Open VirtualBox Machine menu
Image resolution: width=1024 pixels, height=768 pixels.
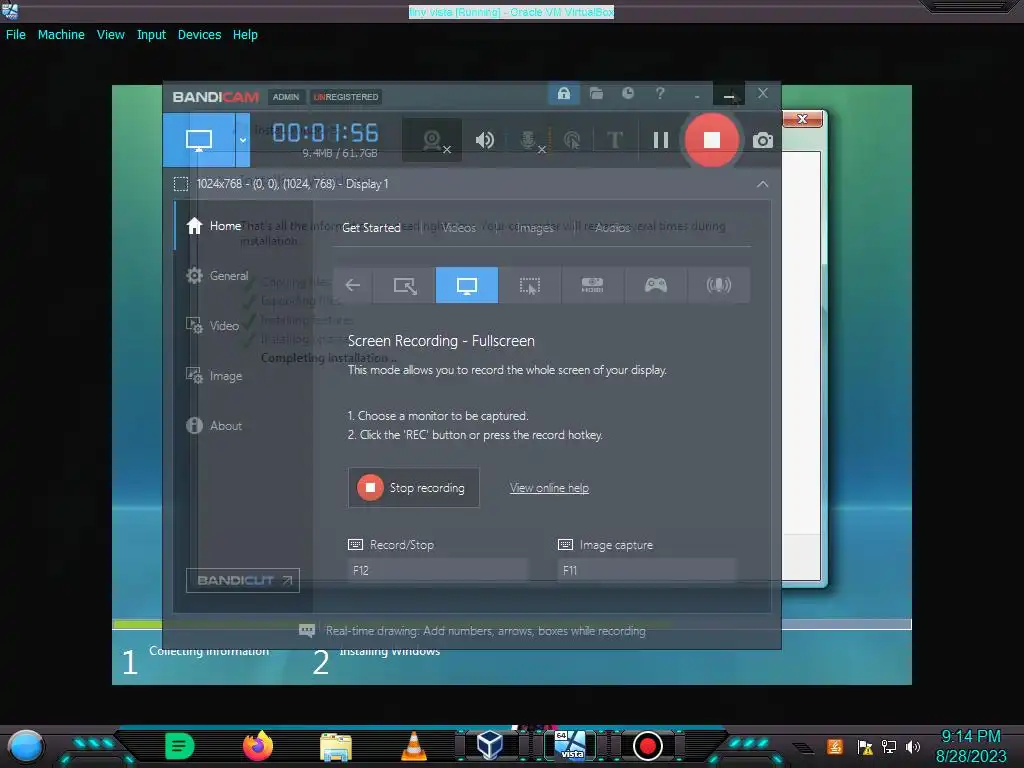coord(61,35)
